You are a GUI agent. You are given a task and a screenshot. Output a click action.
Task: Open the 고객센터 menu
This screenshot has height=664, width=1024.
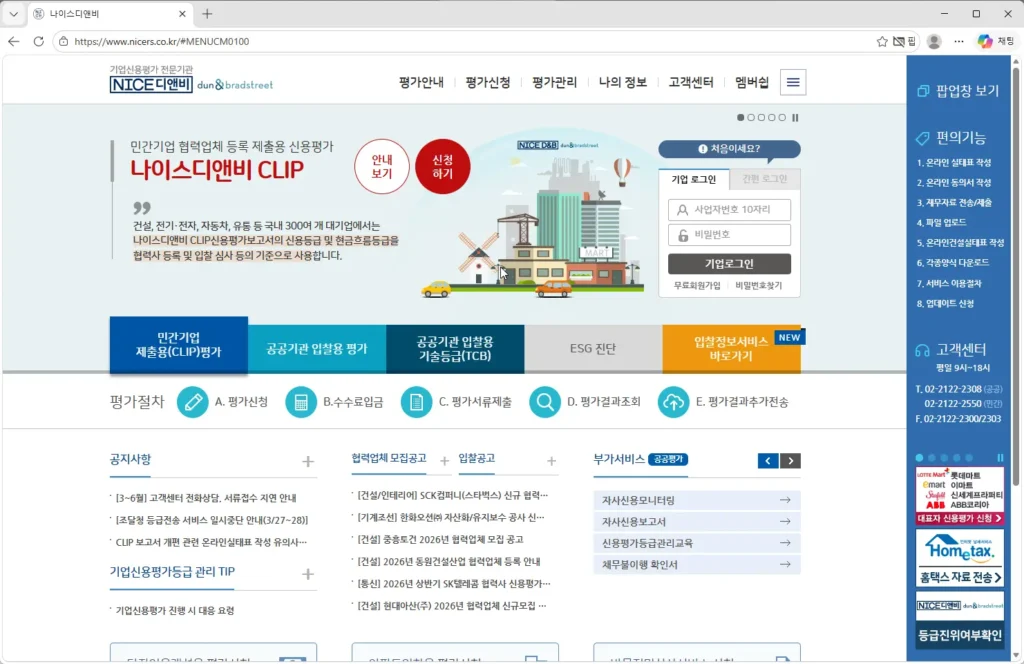(x=691, y=82)
